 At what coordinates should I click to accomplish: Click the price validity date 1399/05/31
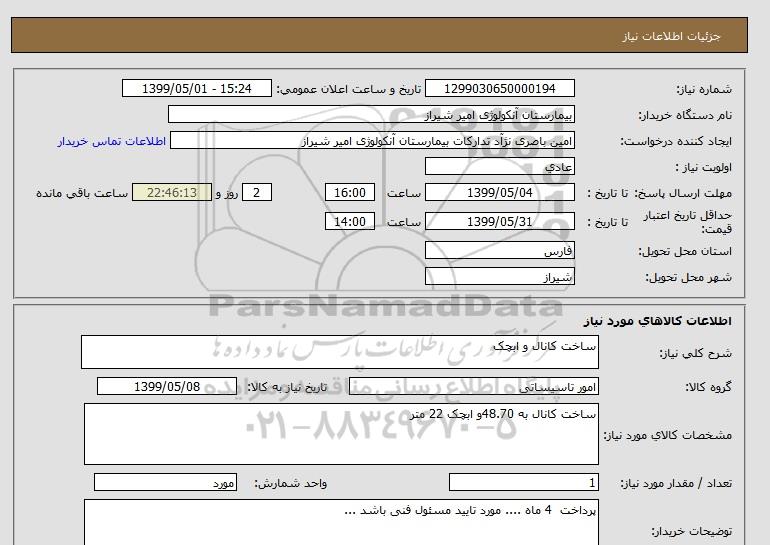point(499,221)
